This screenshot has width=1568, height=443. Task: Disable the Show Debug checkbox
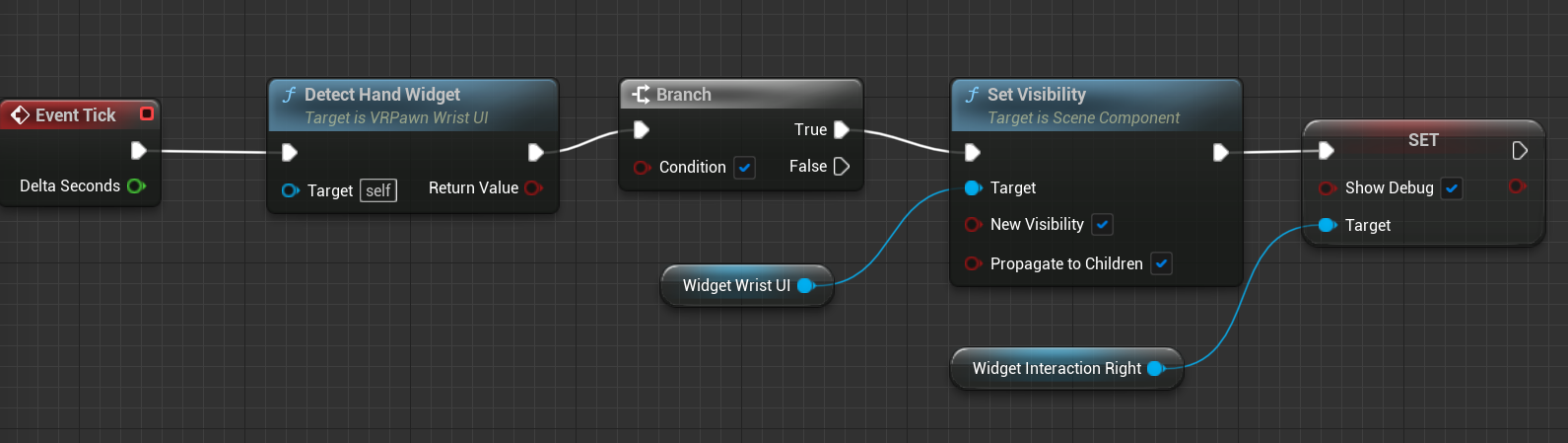point(1452,188)
